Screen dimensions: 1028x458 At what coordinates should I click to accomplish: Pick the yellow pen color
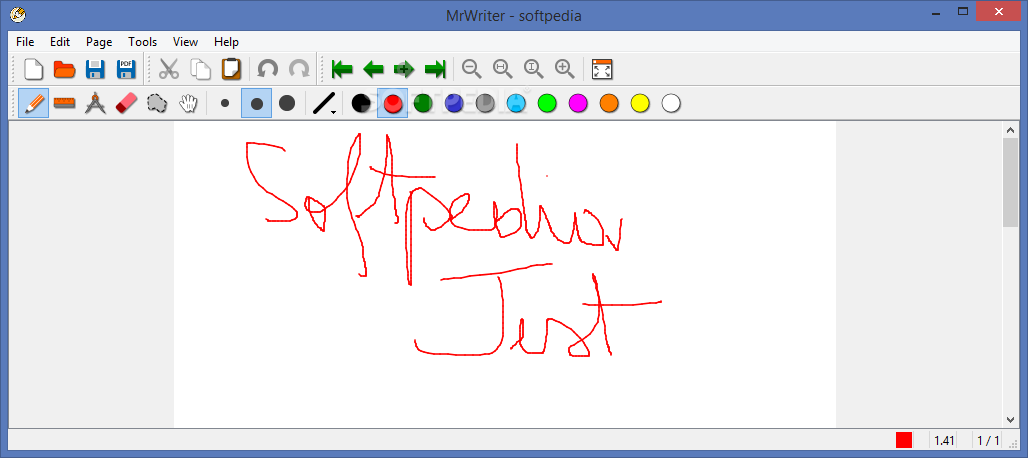(640, 103)
